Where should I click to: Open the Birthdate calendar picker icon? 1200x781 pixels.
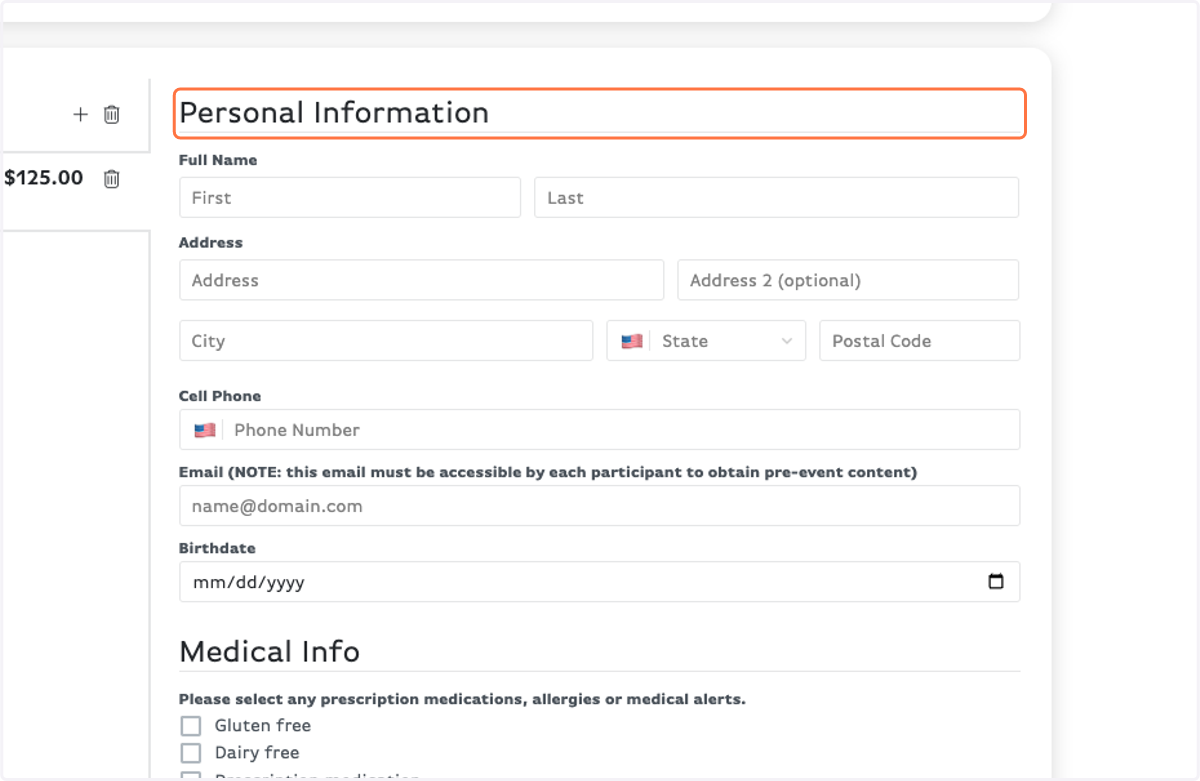point(996,581)
